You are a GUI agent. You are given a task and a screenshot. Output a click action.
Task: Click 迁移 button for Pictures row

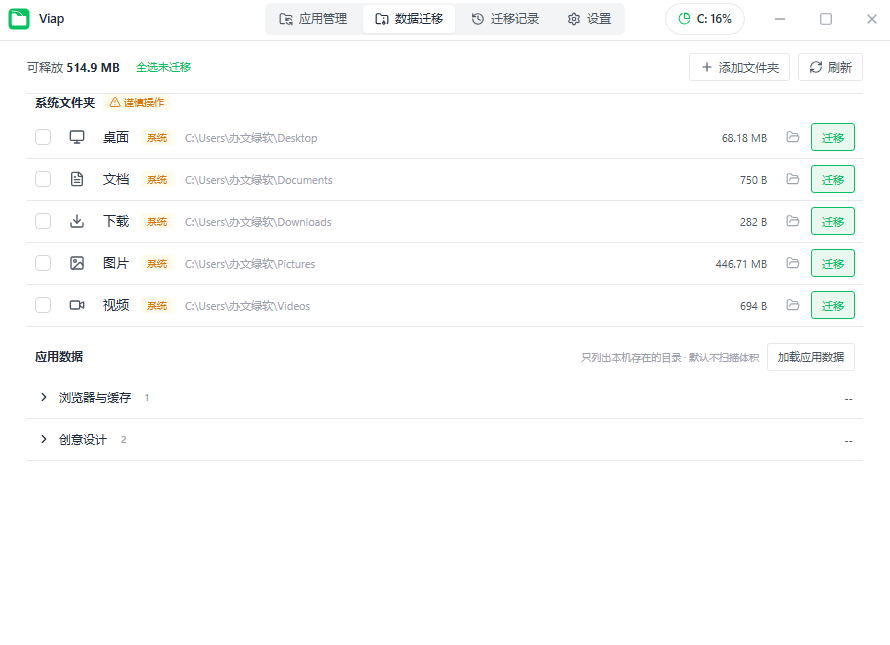pyautogui.click(x=833, y=263)
